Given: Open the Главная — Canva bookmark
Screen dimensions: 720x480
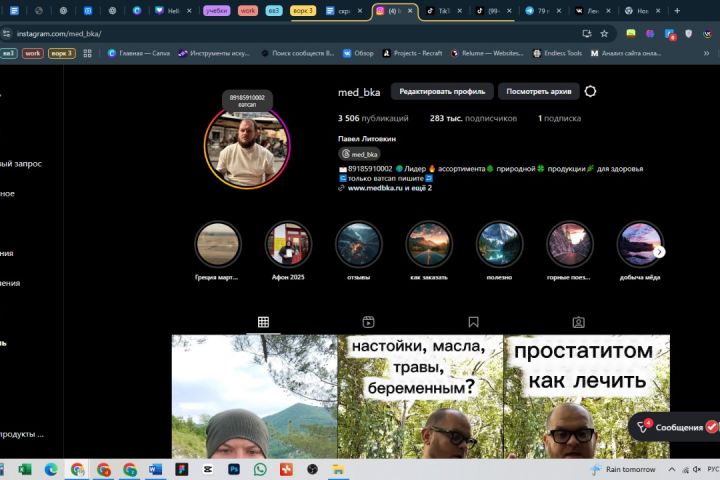Looking at the screenshot, I should coord(139,53).
